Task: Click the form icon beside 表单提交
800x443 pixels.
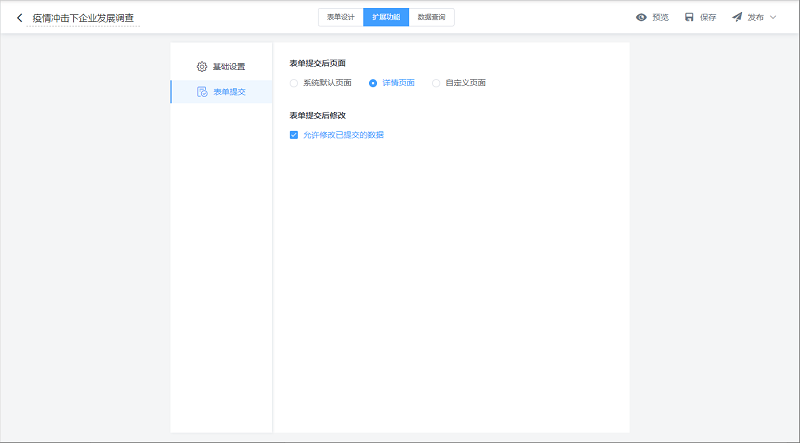Action: [x=202, y=92]
